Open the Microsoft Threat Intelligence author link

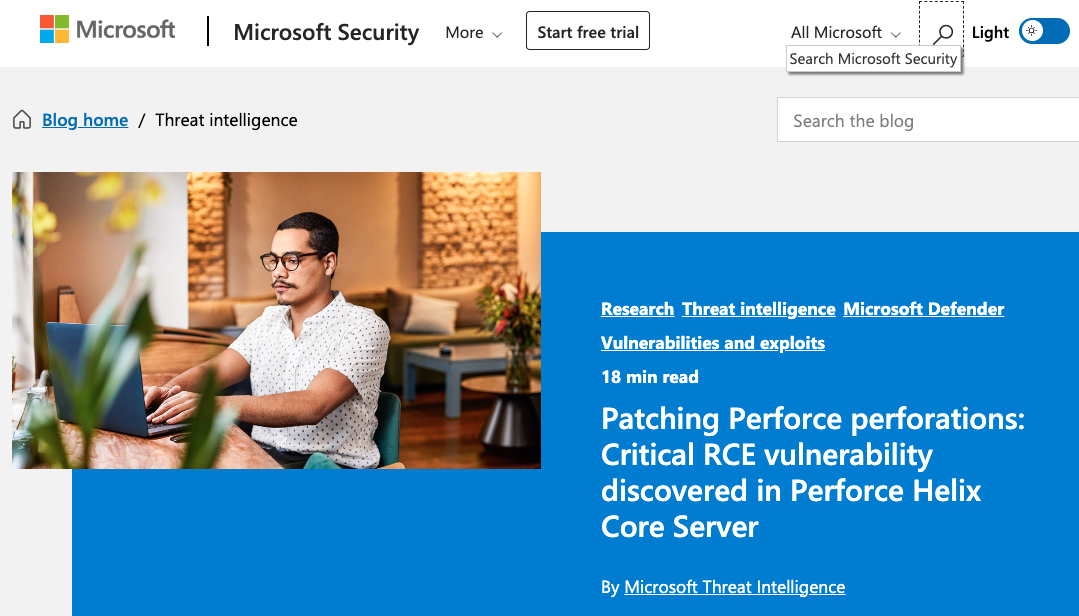tap(735, 587)
